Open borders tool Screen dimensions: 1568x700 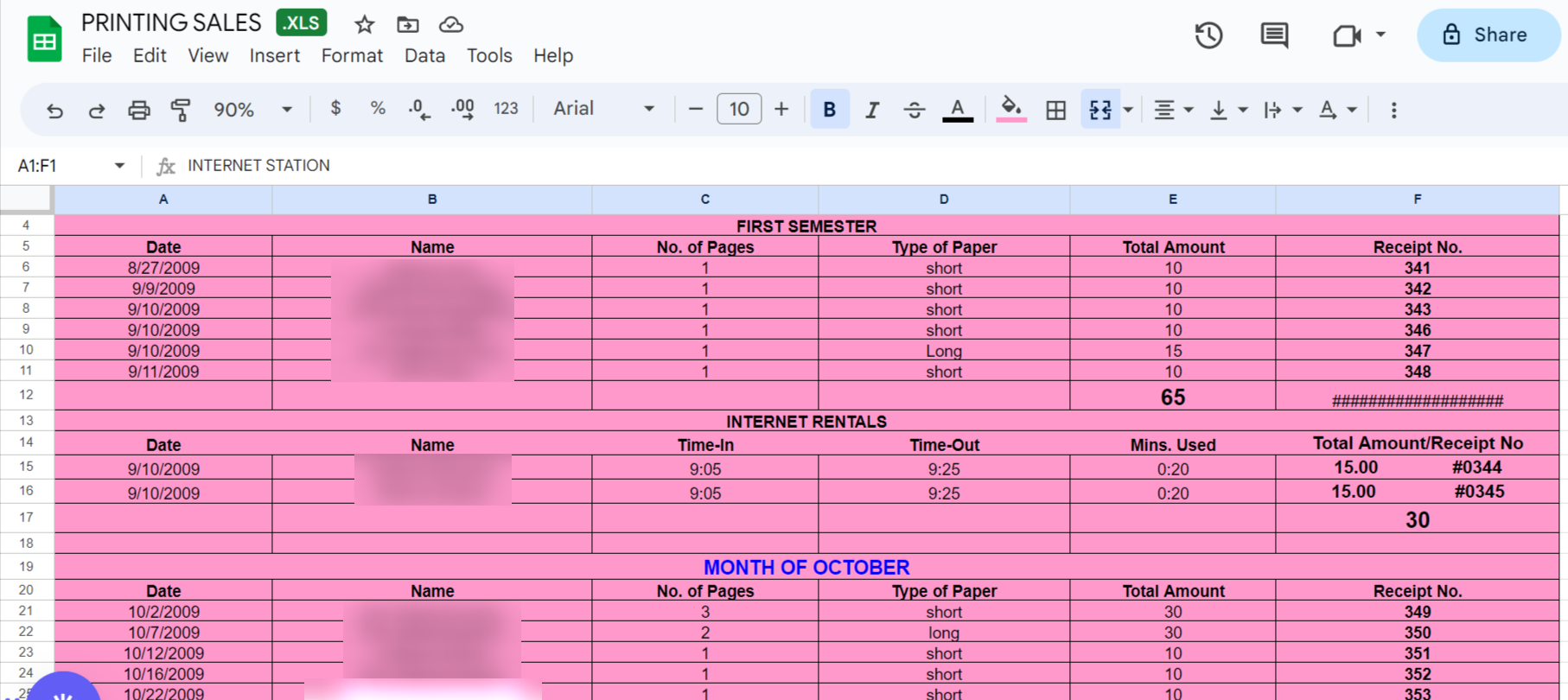(x=1055, y=110)
